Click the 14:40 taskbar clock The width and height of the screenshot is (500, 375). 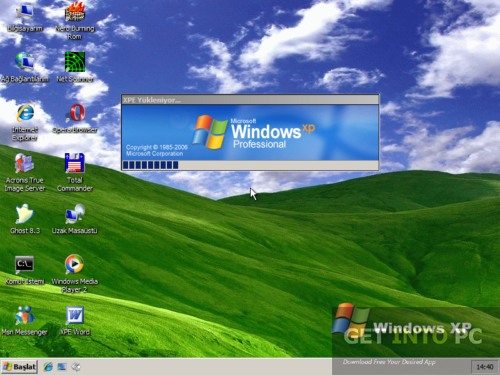point(485,367)
